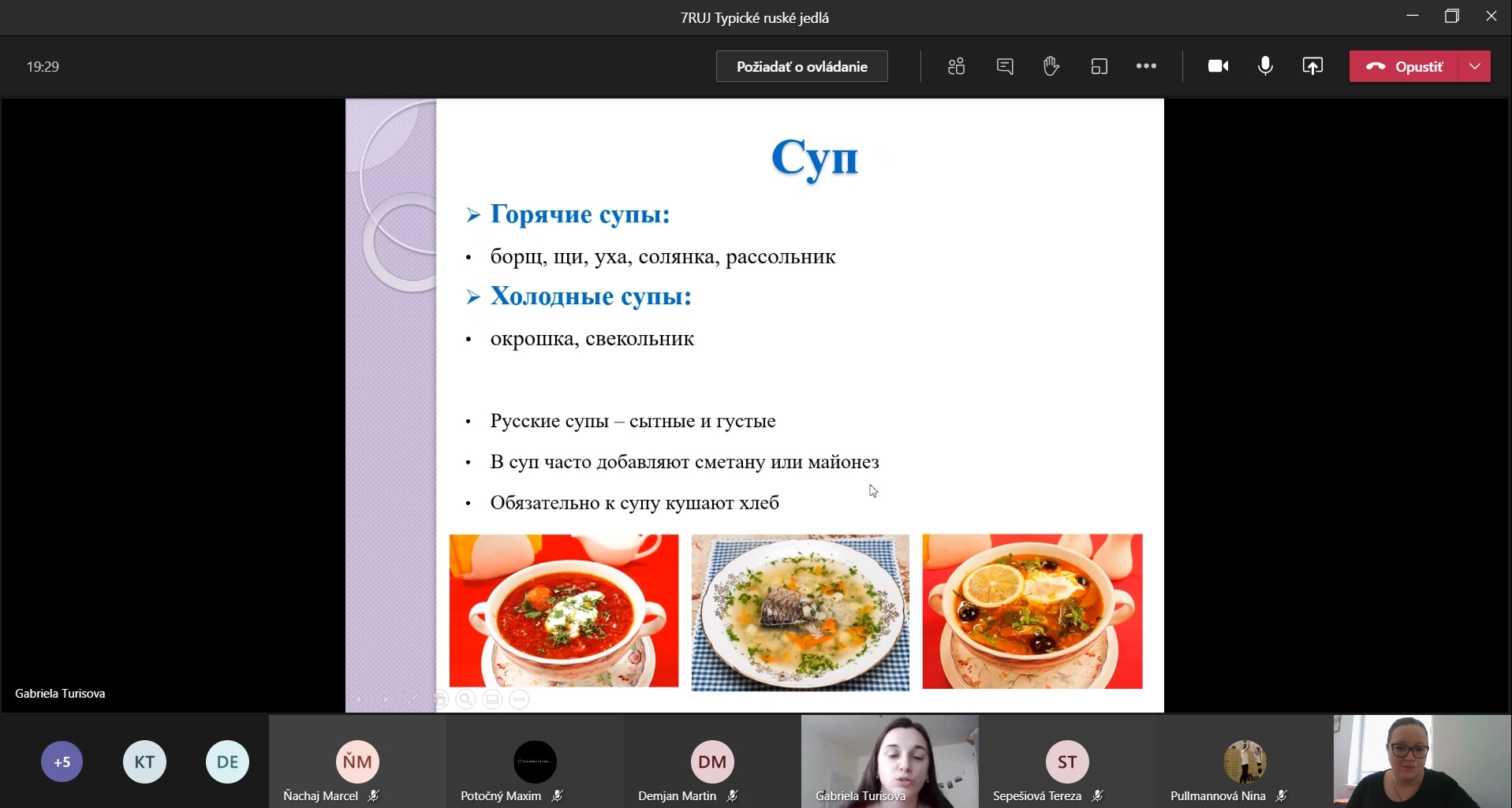This screenshot has width=1512, height=808.
Task: Toggle slideshow subtitles icon
Action: (x=493, y=699)
